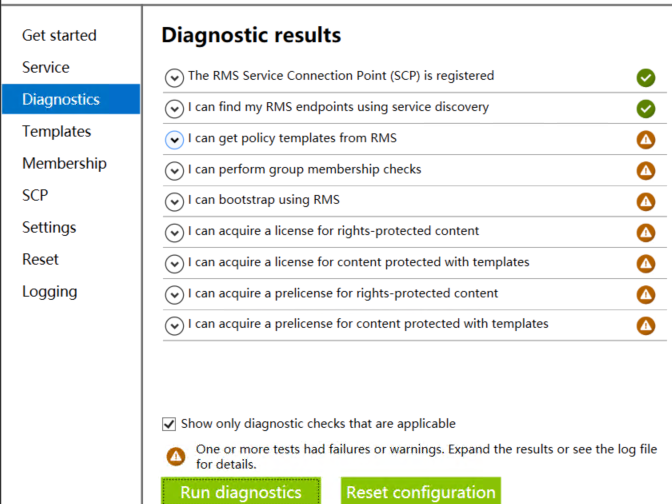Click warning icon for policy templates check
Screen dimensions: 672x504
645,140
